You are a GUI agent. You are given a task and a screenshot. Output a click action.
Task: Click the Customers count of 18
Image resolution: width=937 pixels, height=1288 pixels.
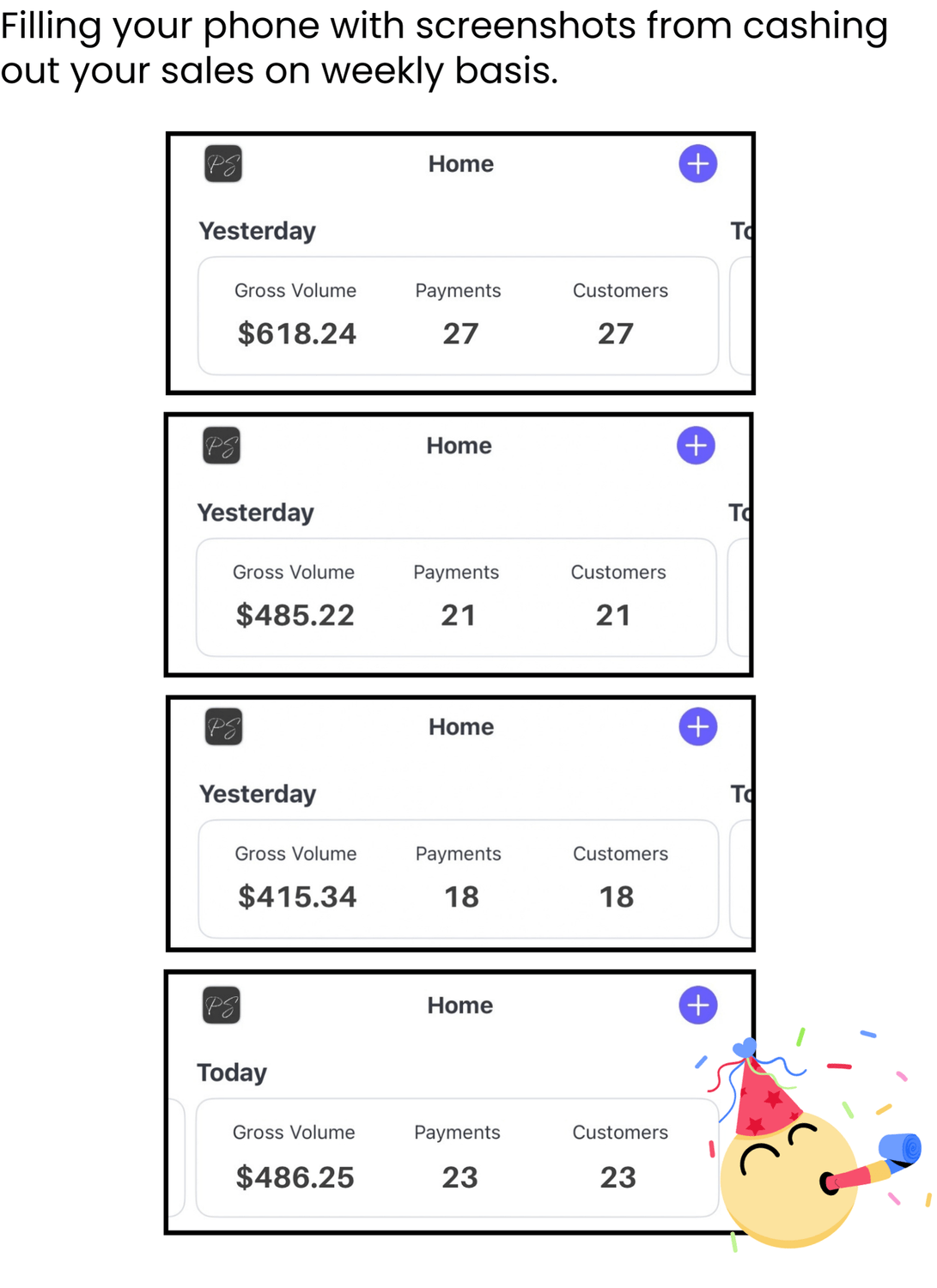[x=617, y=896]
